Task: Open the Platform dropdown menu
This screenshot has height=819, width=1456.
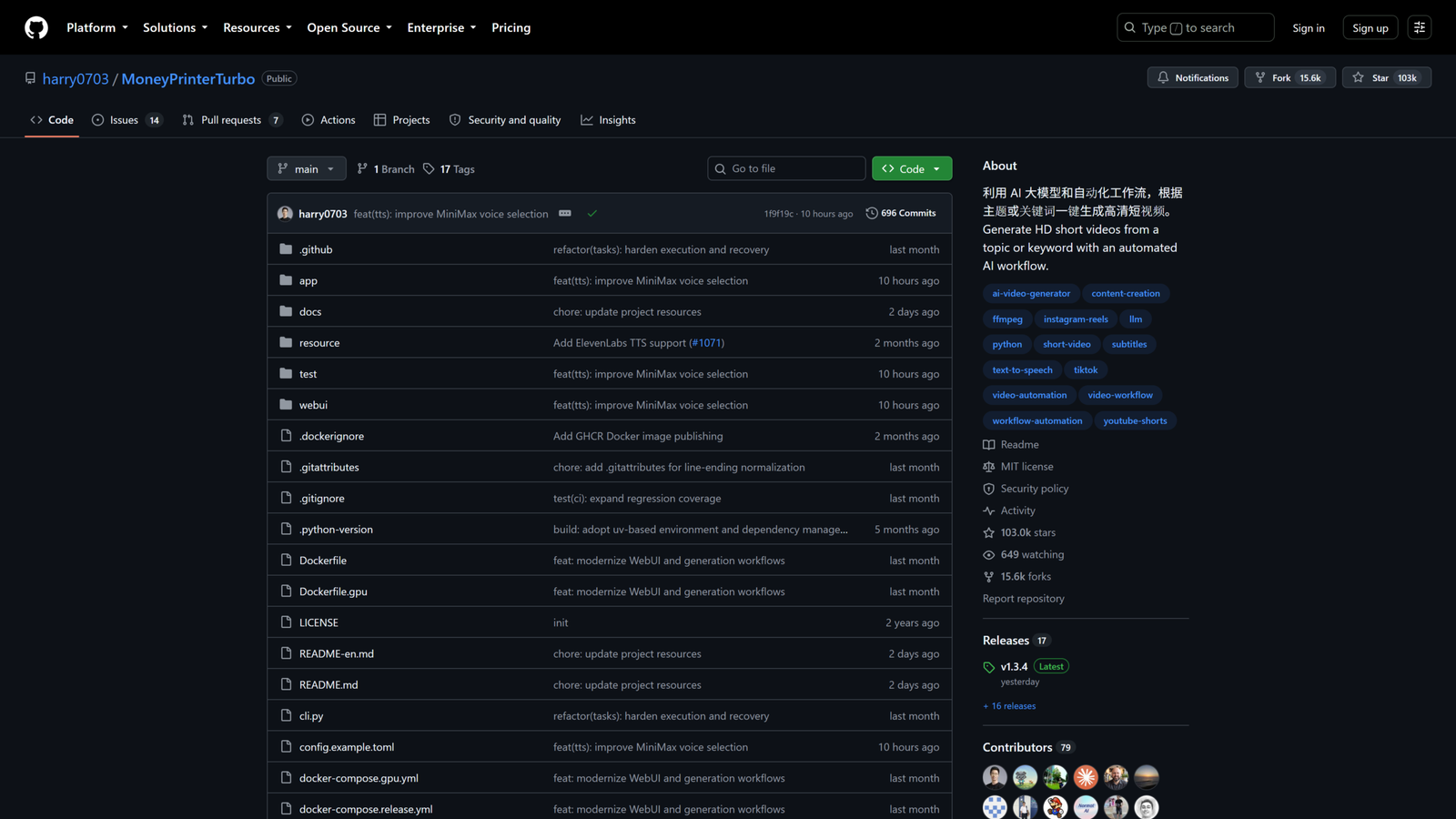Action: click(97, 27)
